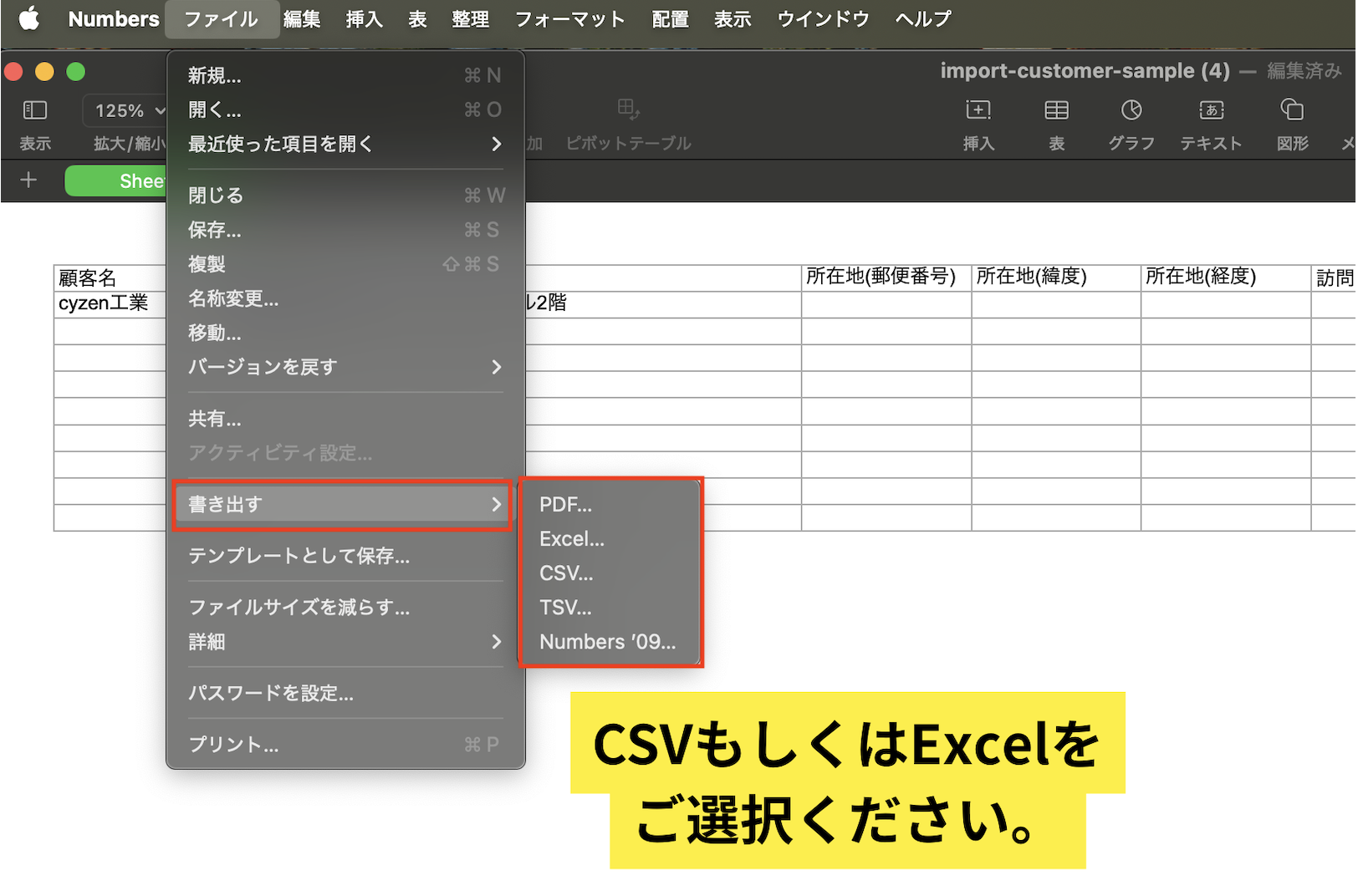This screenshot has height=896, width=1358.
Task: Choose プリント... from File menu
Action: pos(345,745)
